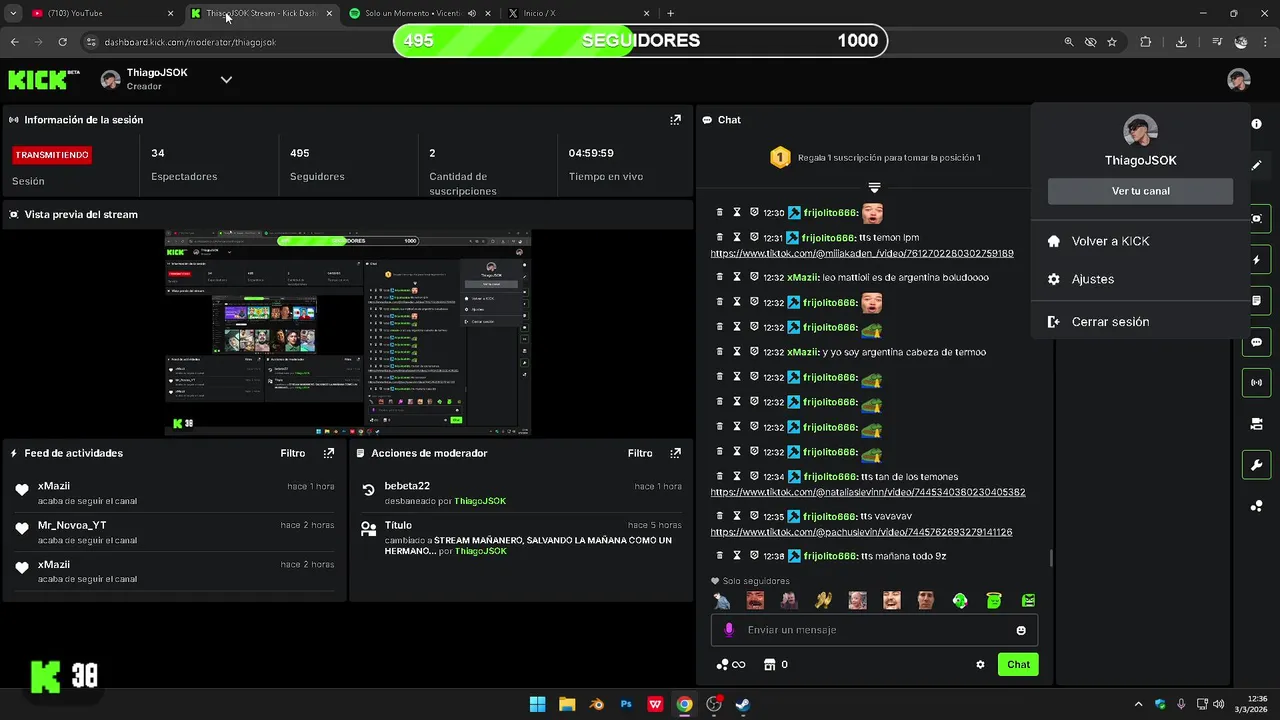
Task: Toggle chat panel in sidebar
Action: 1257,342
